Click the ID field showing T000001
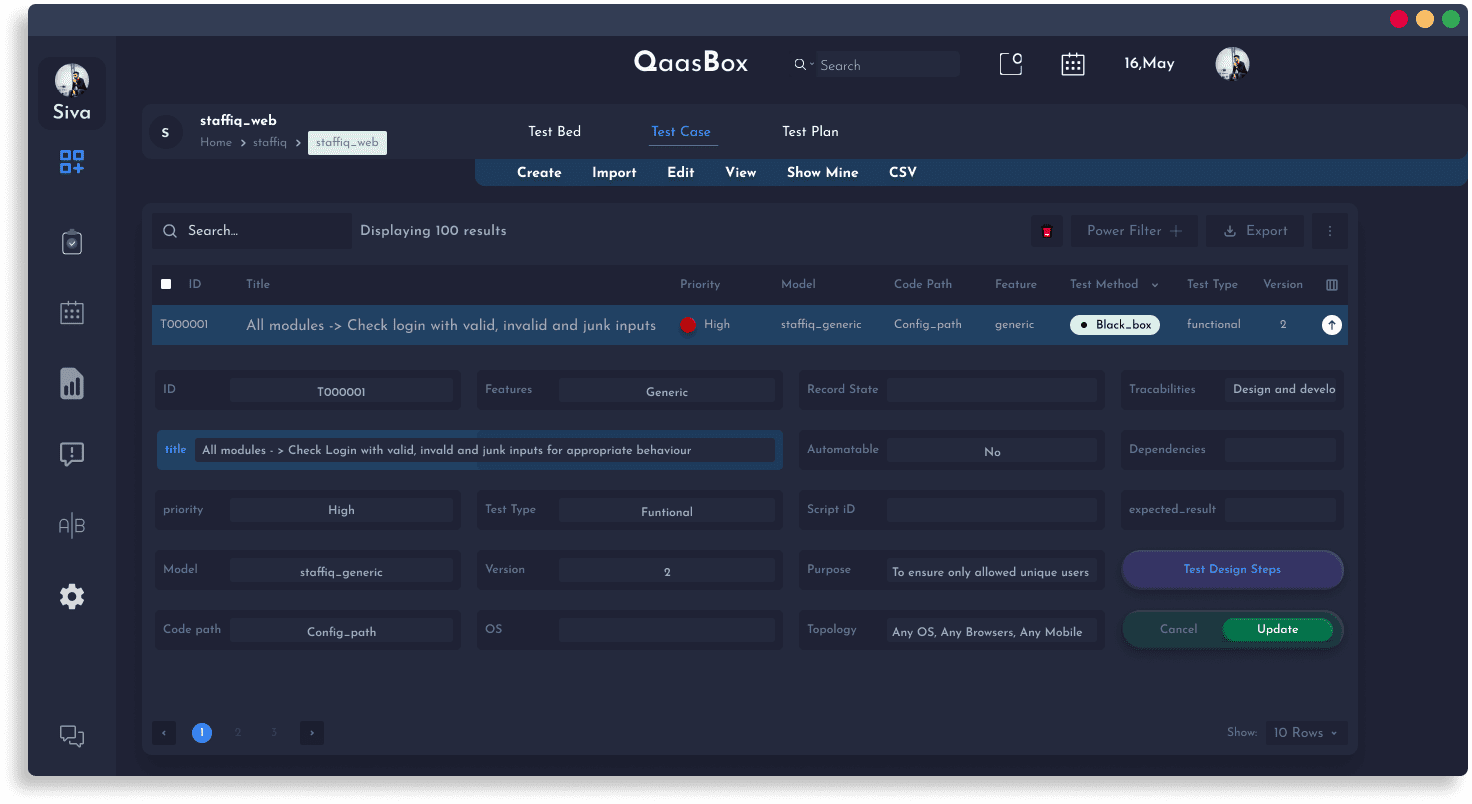 click(x=341, y=391)
